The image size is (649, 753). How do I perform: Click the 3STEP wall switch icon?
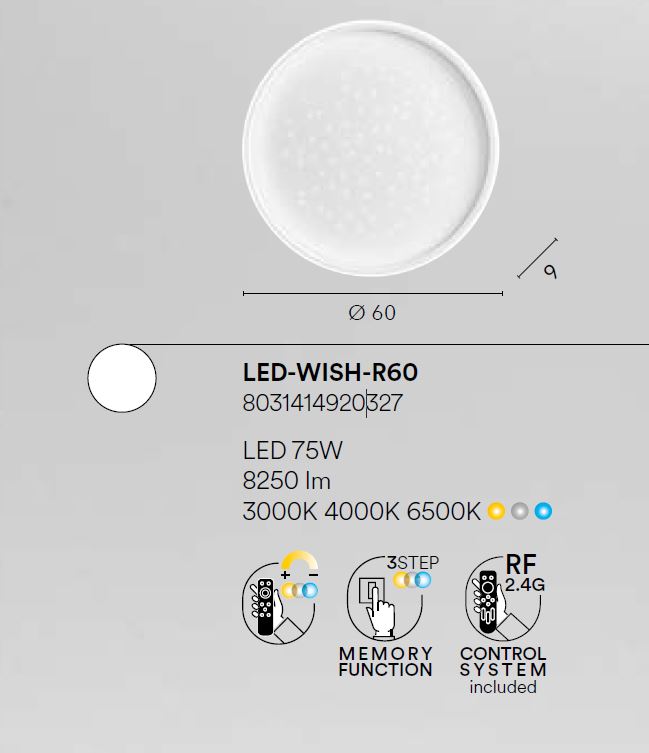pyautogui.click(x=393, y=598)
